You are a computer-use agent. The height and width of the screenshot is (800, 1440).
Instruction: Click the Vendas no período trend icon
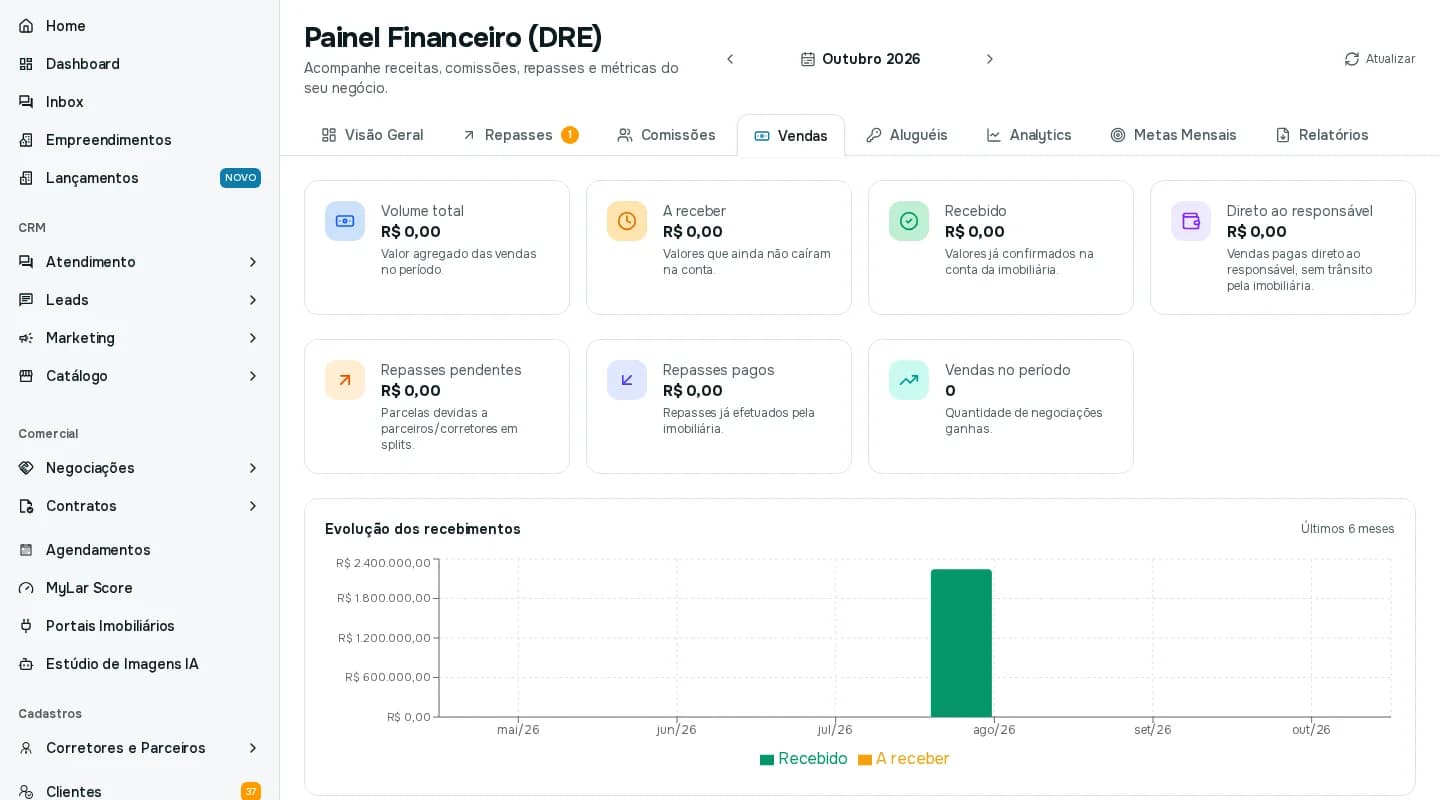point(909,380)
